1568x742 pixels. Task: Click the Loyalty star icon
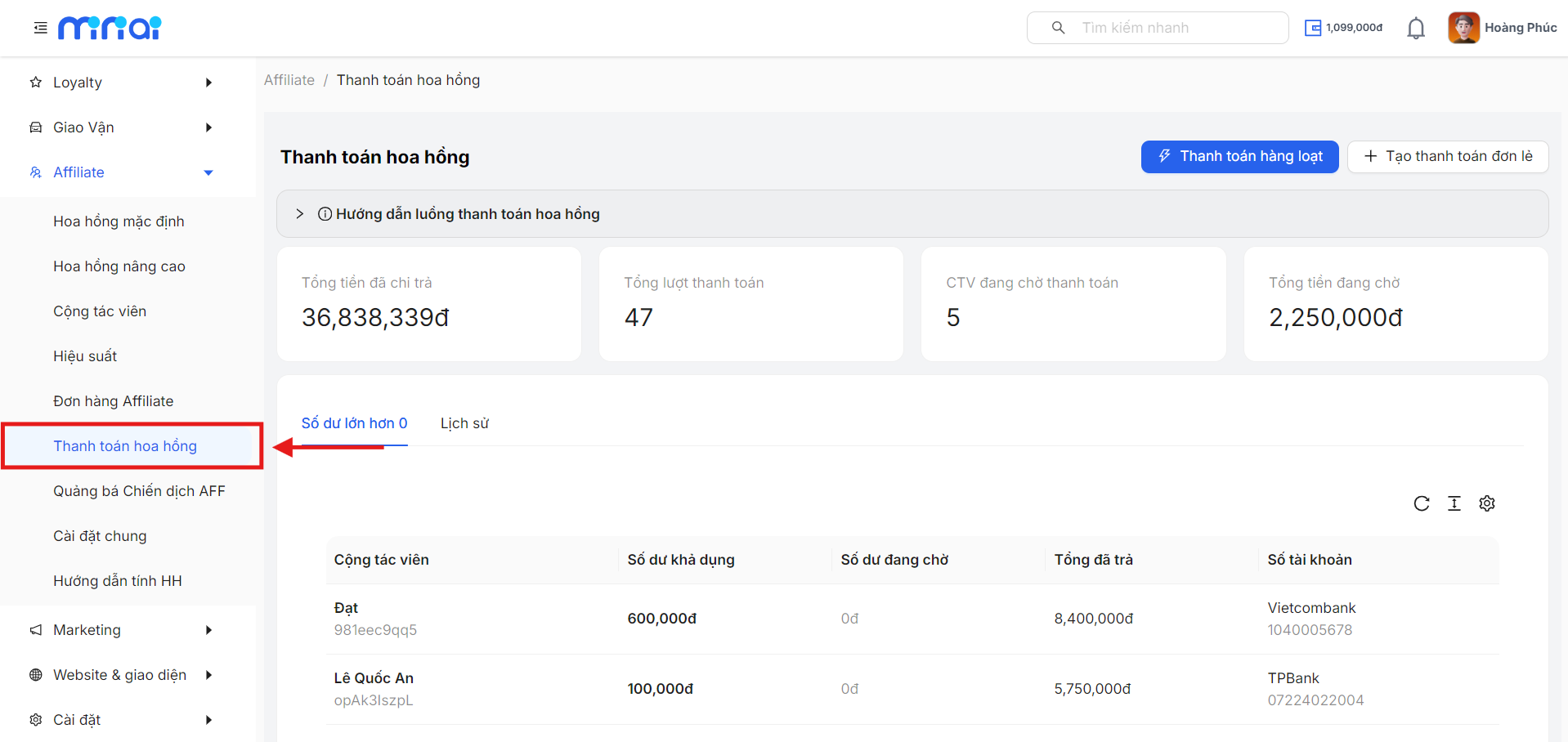[x=36, y=83]
